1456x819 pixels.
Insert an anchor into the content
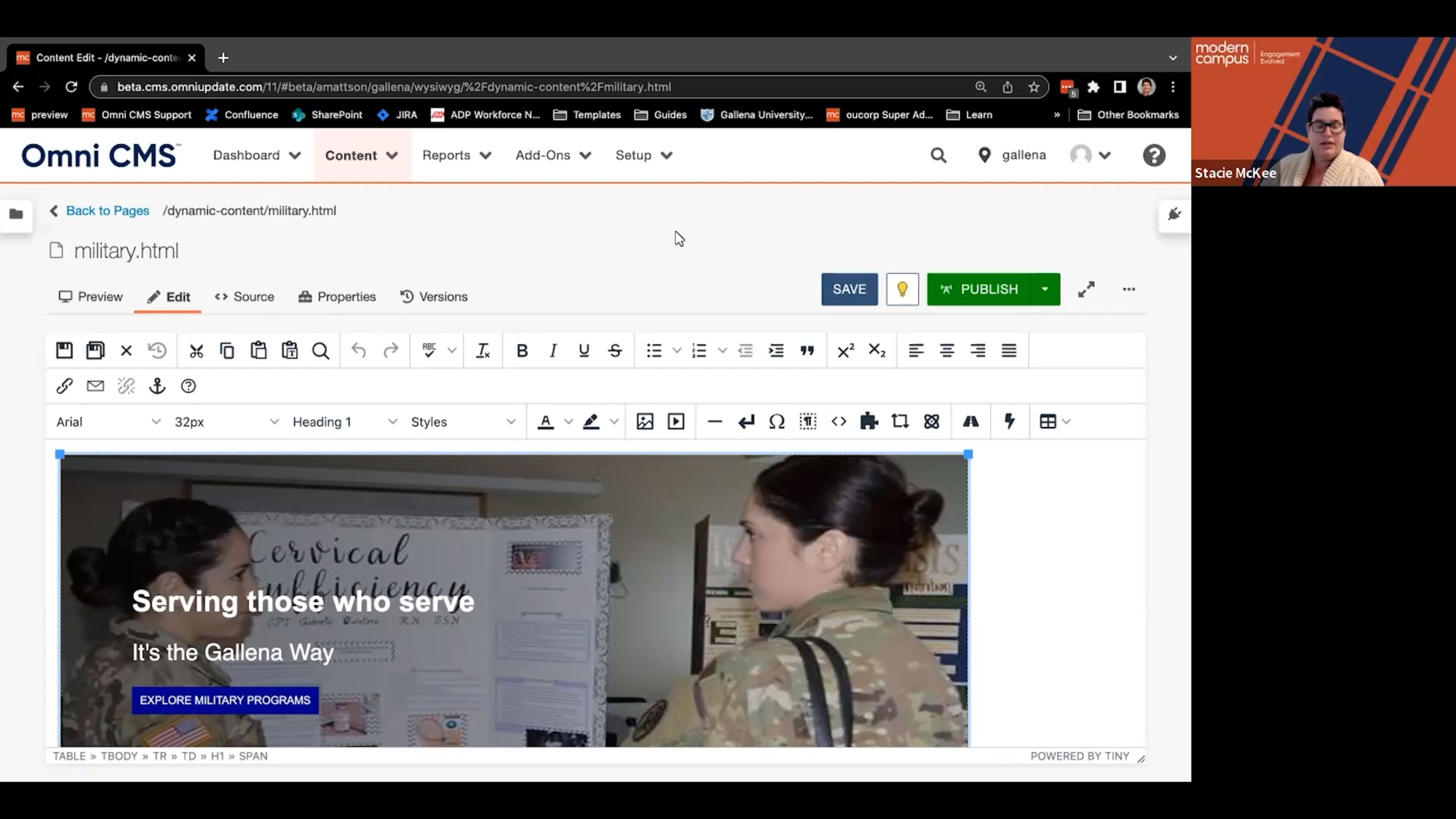tap(157, 386)
